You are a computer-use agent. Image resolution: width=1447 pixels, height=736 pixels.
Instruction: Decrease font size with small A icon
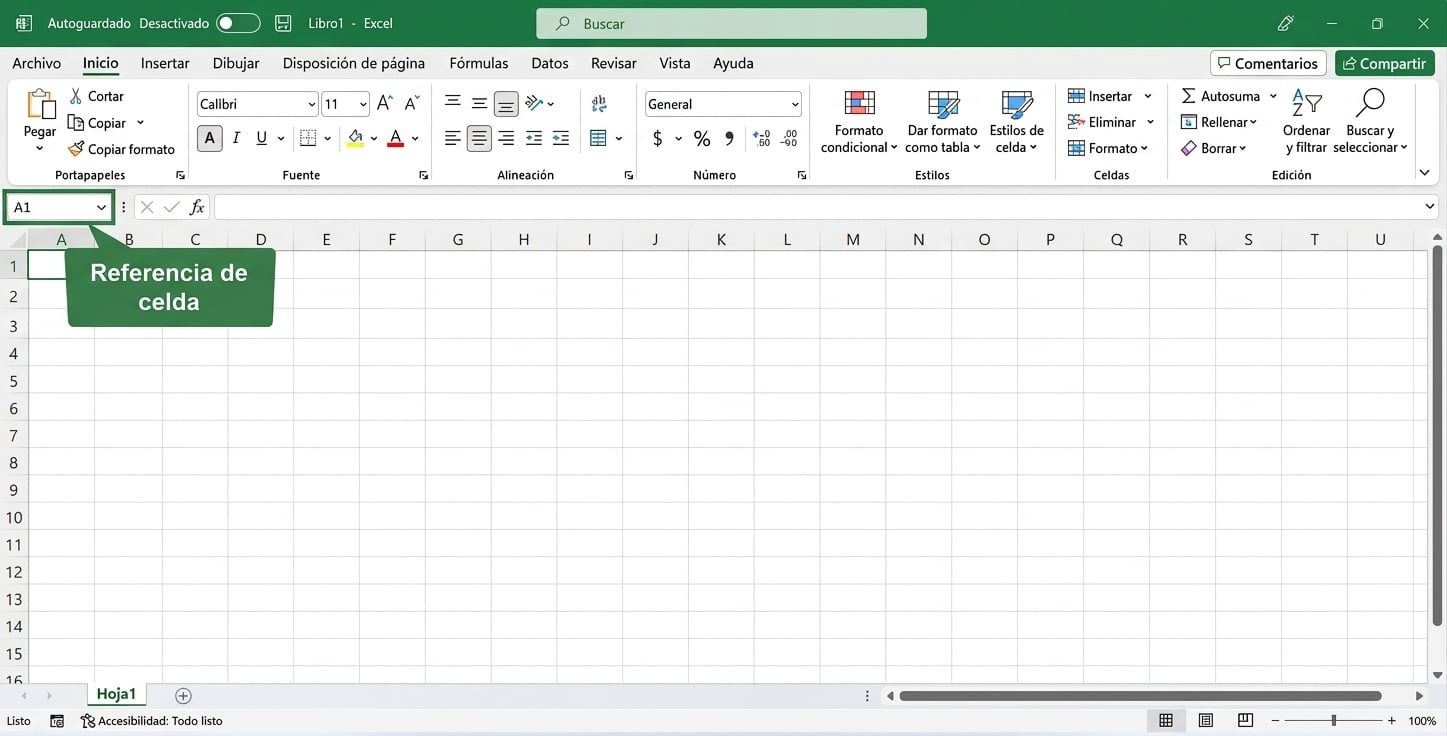click(411, 103)
